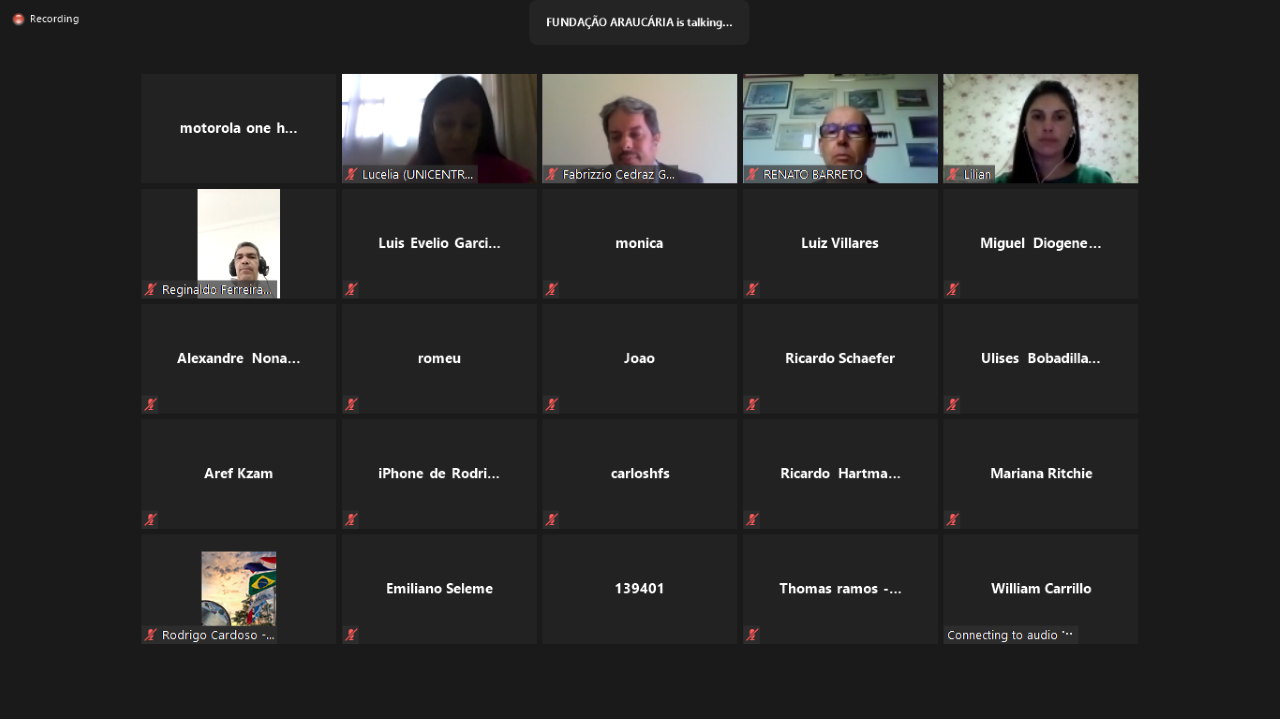1280x719 pixels.
Task: Click the 'Recording' label text
Action: pos(54,19)
